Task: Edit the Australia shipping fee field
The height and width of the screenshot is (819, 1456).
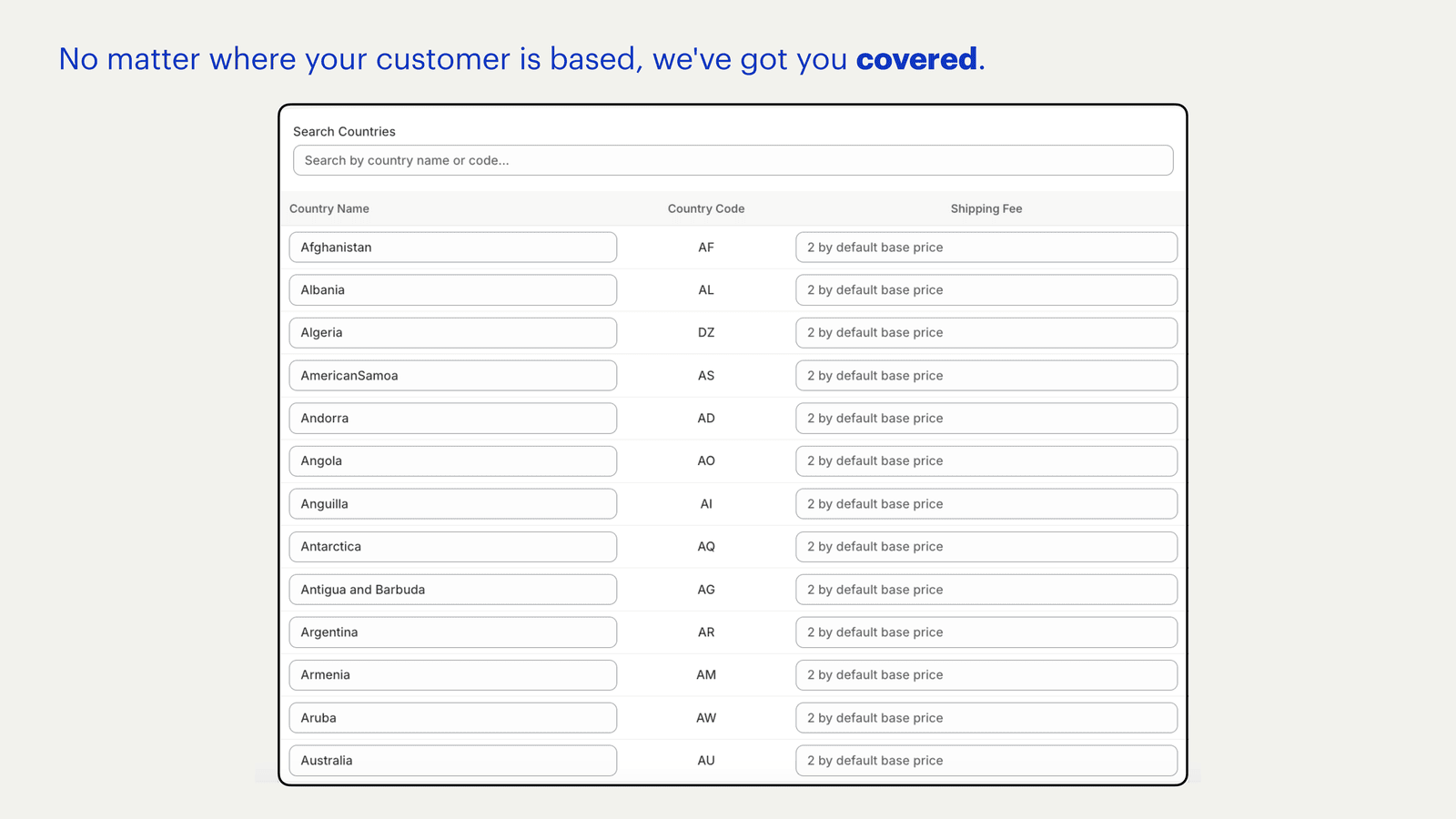Action: click(986, 761)
